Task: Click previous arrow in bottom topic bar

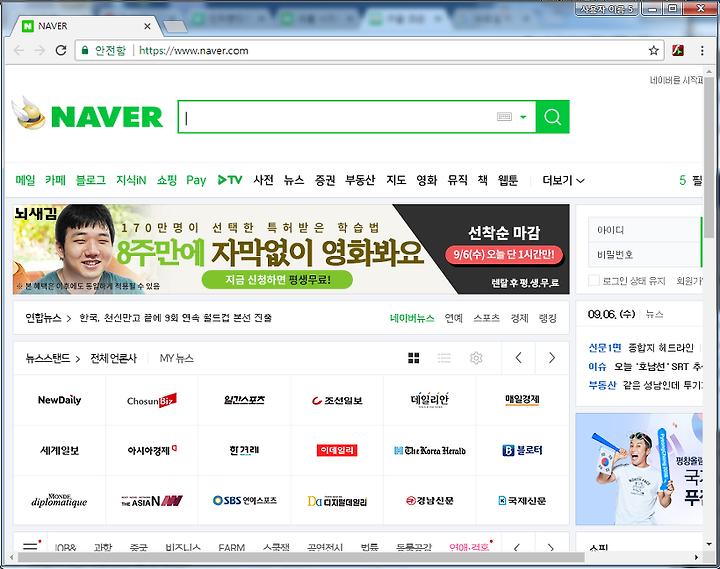Action: (518, 546)
